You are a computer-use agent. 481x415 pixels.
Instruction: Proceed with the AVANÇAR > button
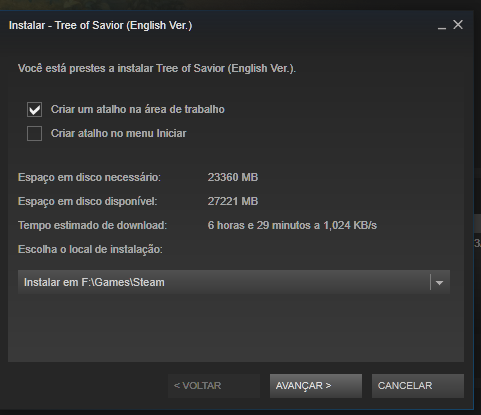(316, 386)
